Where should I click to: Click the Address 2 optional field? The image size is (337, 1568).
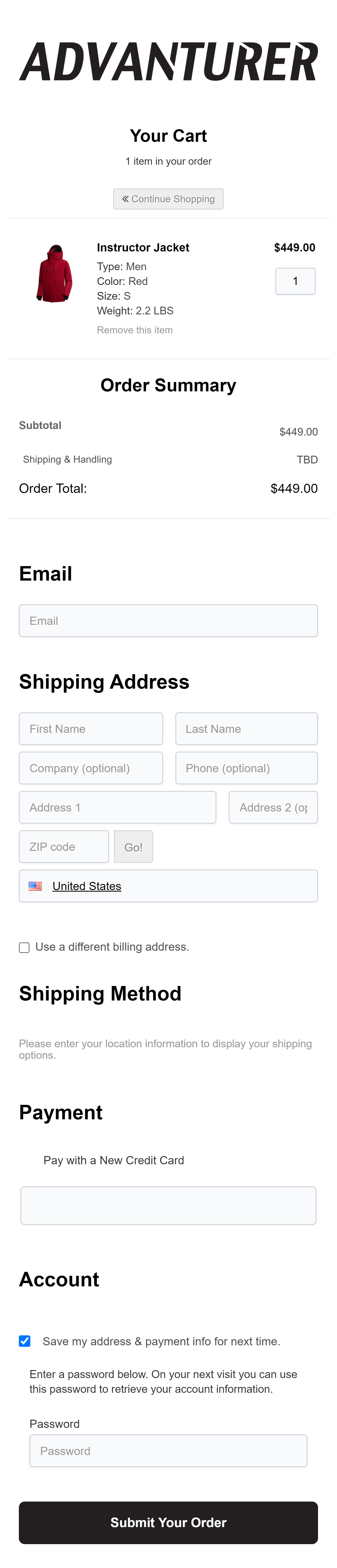click(x=273, y=808)
